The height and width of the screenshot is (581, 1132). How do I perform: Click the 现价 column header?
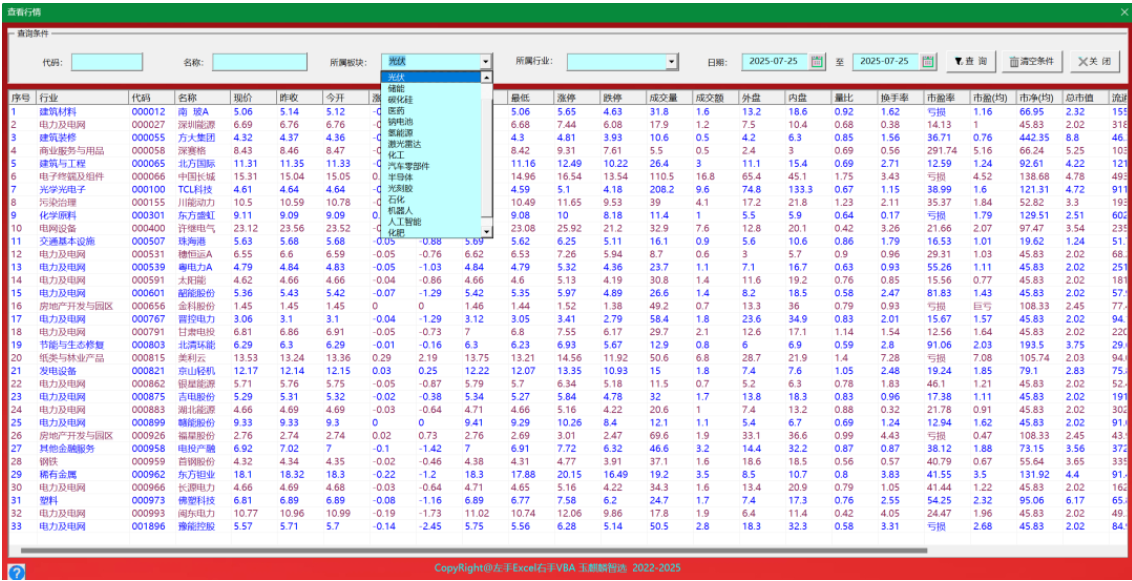click(253, 97)
